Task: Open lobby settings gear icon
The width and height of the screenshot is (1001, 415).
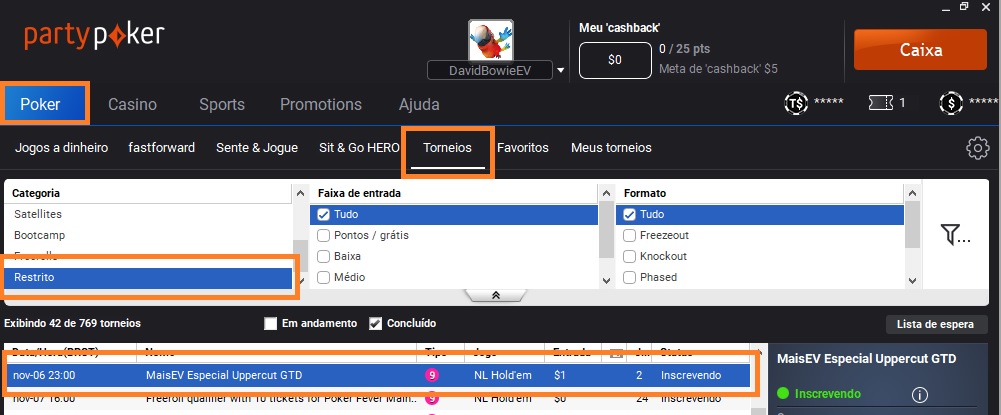Action: pos(977,148)
